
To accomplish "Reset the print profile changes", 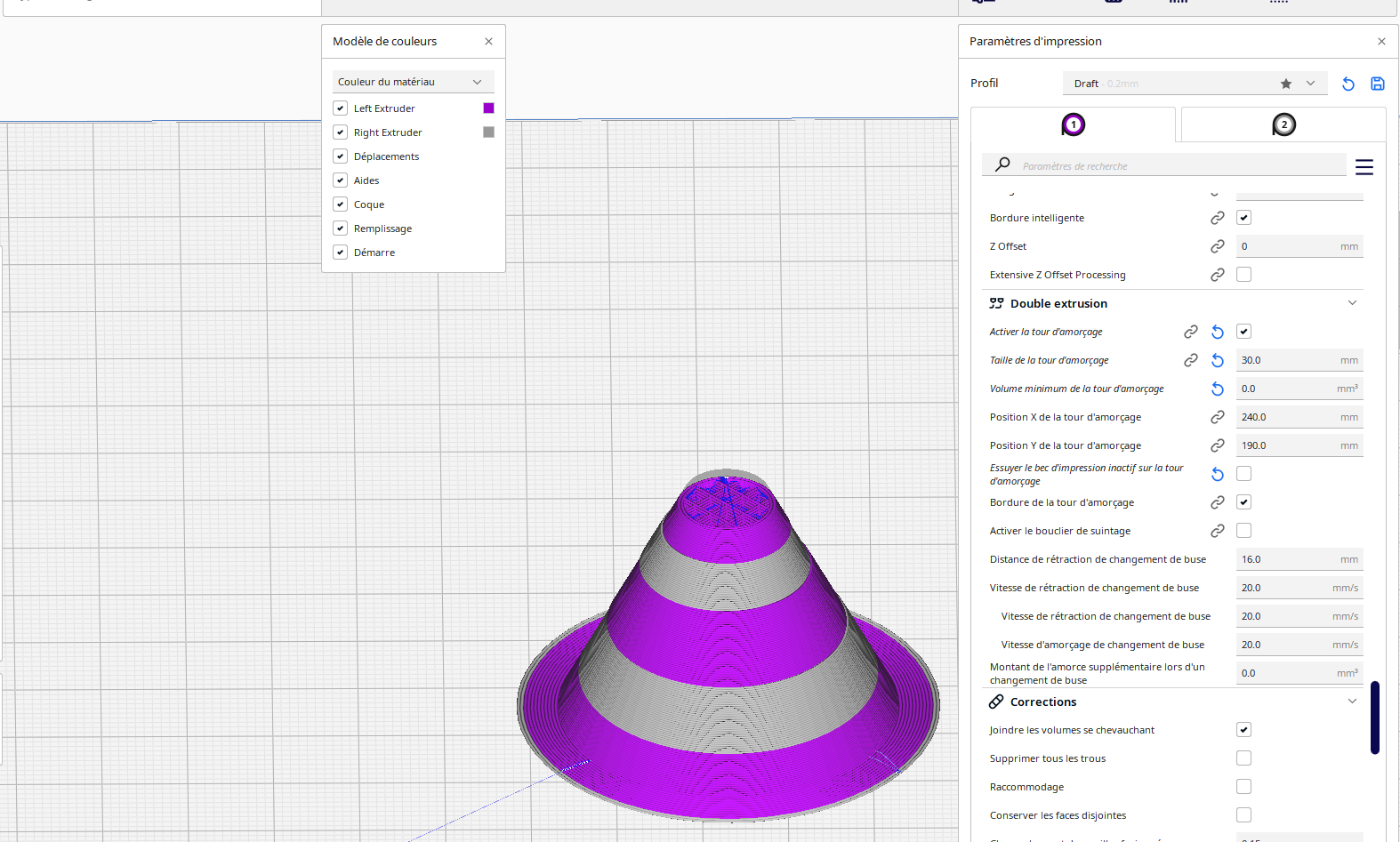I will point(1348,84).
